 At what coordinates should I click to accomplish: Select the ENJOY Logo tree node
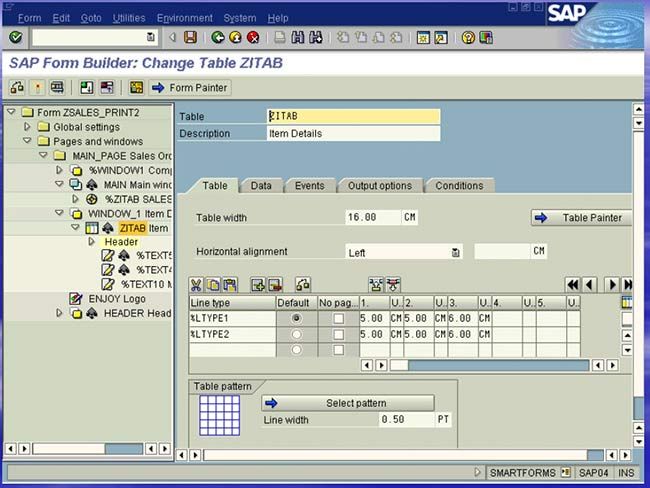(117, 299)
